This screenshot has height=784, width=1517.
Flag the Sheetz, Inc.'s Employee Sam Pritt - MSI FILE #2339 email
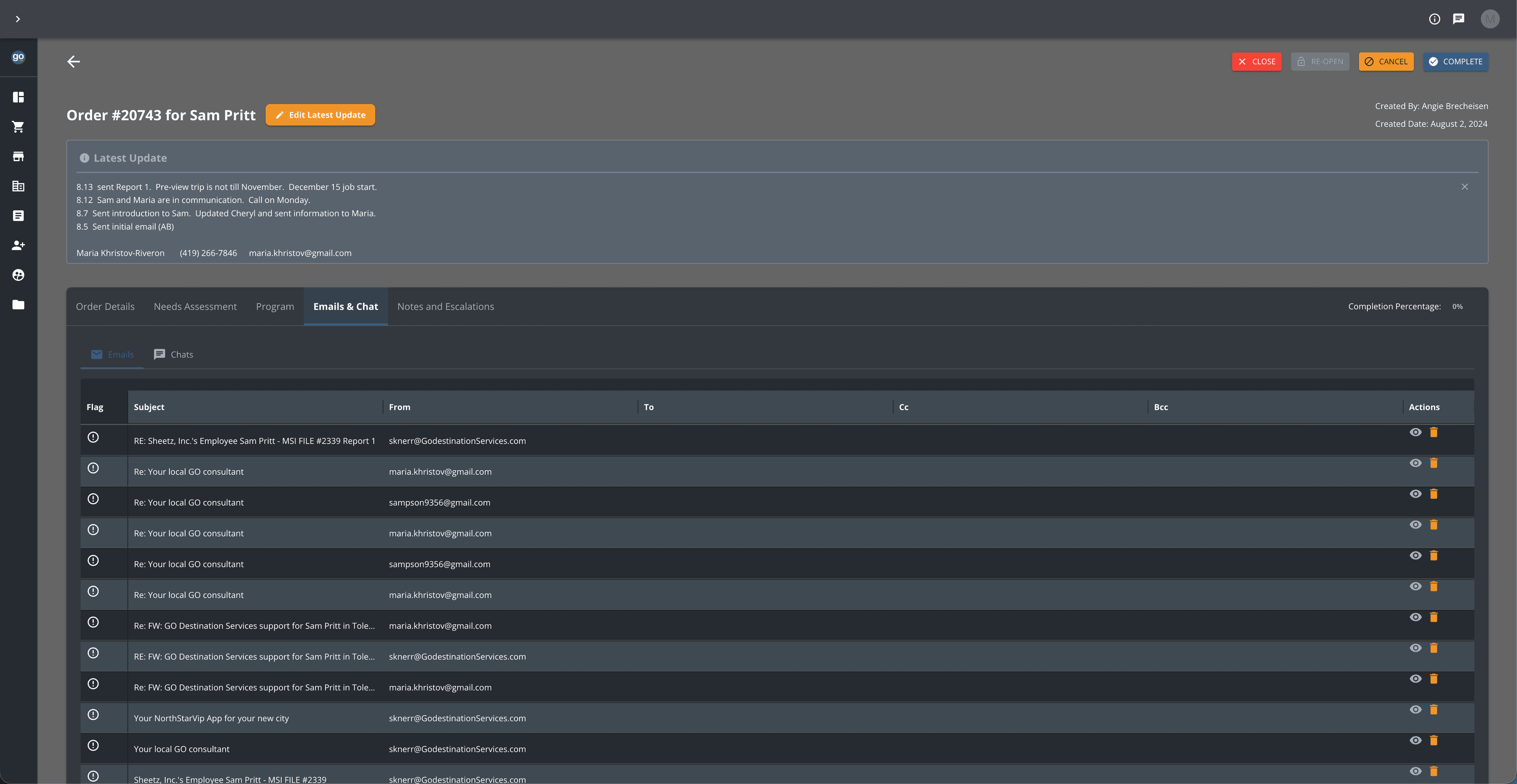point(93,776)
